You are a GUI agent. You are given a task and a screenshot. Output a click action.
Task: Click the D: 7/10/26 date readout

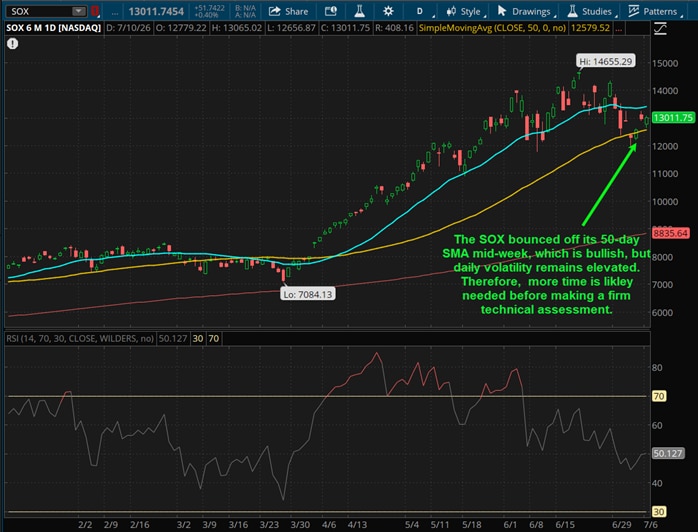click(128, 28)
